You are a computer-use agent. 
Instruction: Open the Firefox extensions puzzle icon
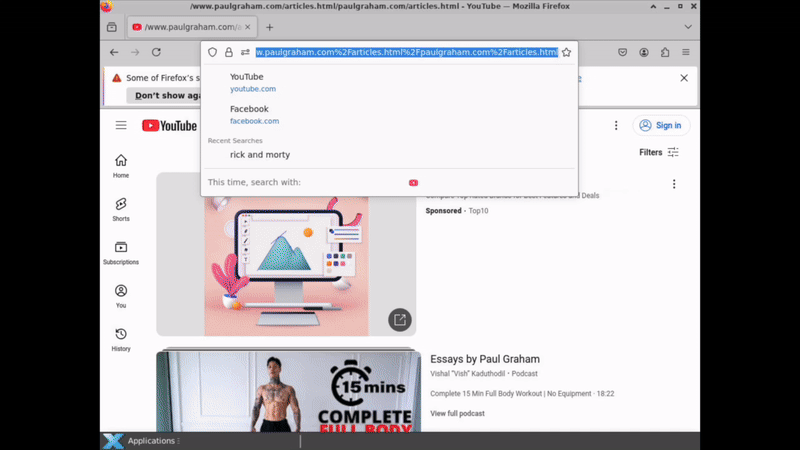pos(665,52)
